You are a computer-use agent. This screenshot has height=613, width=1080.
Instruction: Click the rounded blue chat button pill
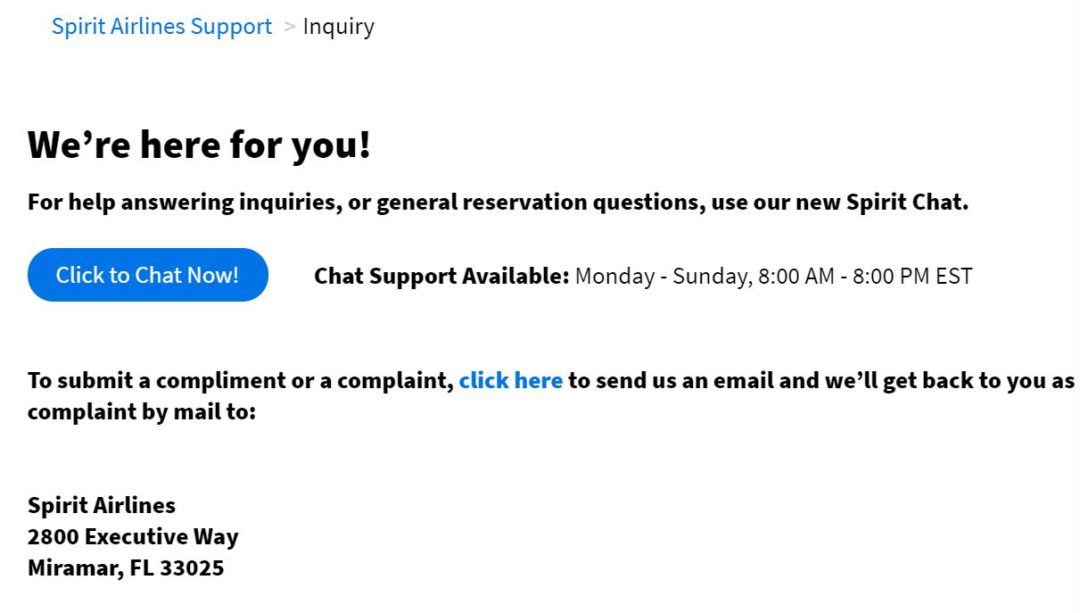pyautogui.click(x=146, y=275)
